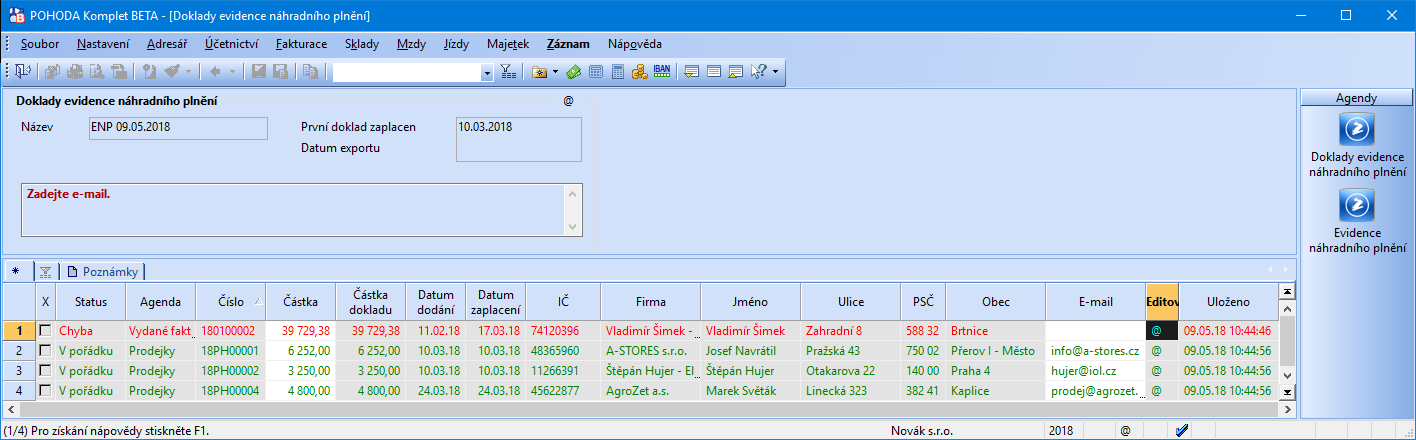
Task: Select row number 3 header
Action: click(x=19, y=371)
